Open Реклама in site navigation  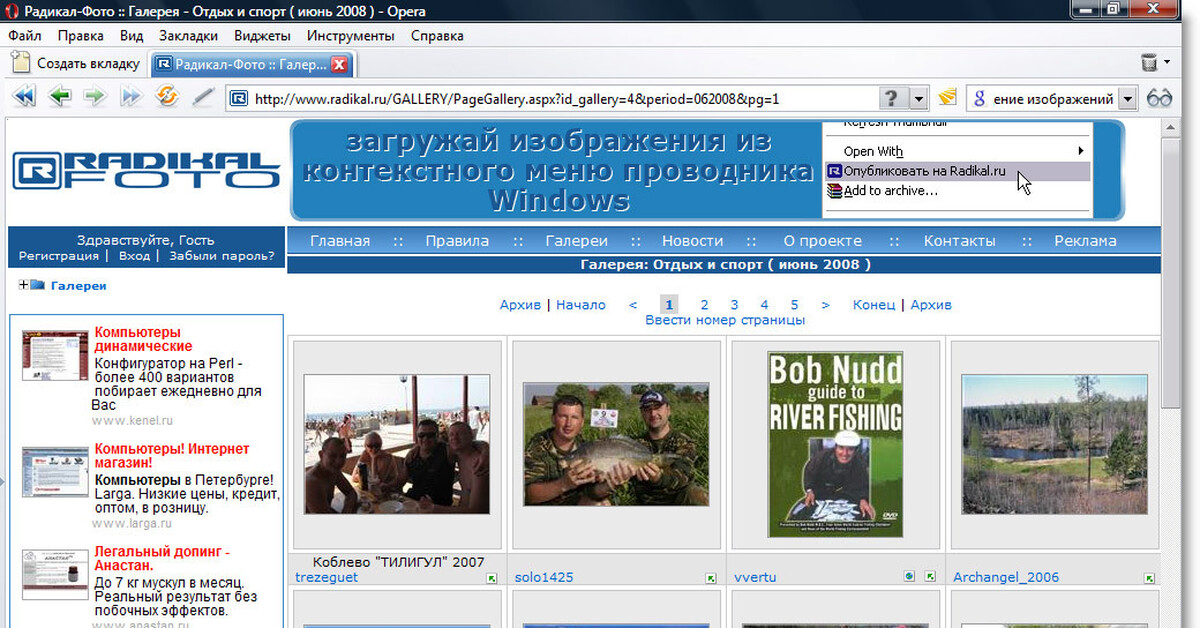tap(1085, 241)
